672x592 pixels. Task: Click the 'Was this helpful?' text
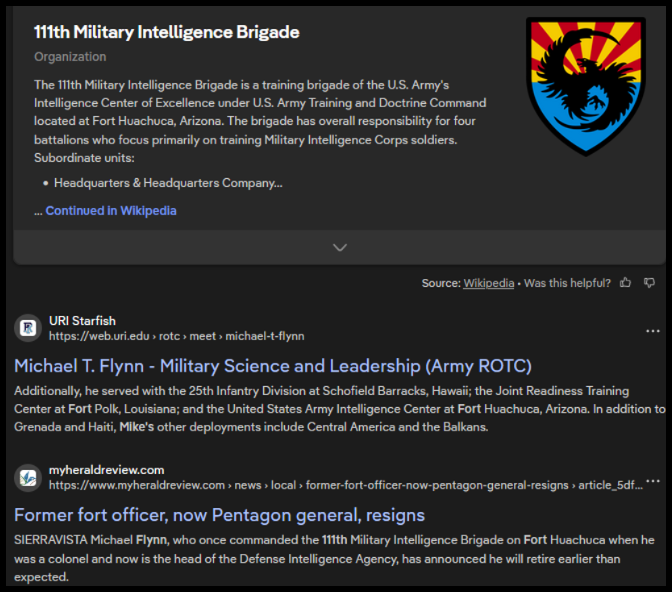click(568, 283)
